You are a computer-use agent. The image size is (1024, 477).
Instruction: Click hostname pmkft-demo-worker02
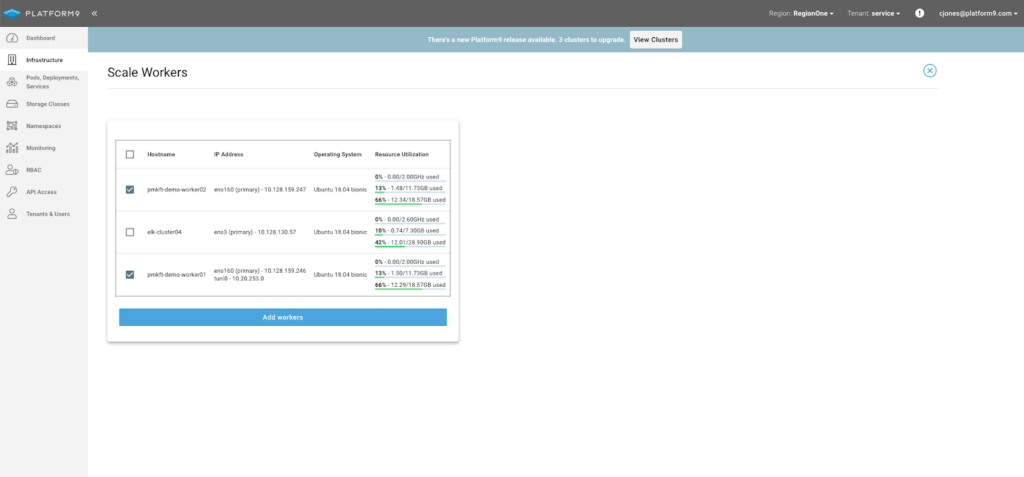pyautogui.click(x=176, y=189)
